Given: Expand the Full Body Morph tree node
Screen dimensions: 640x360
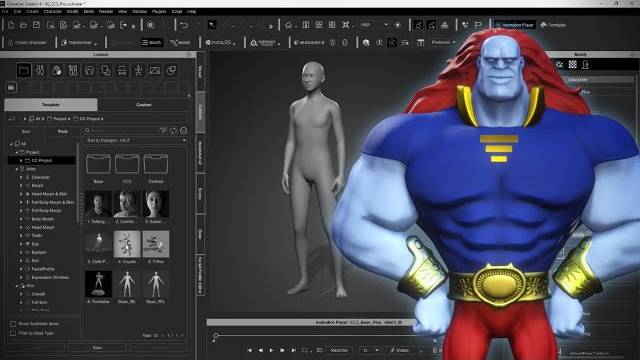Looking at the screenshot, I should [x=21, y=211].
